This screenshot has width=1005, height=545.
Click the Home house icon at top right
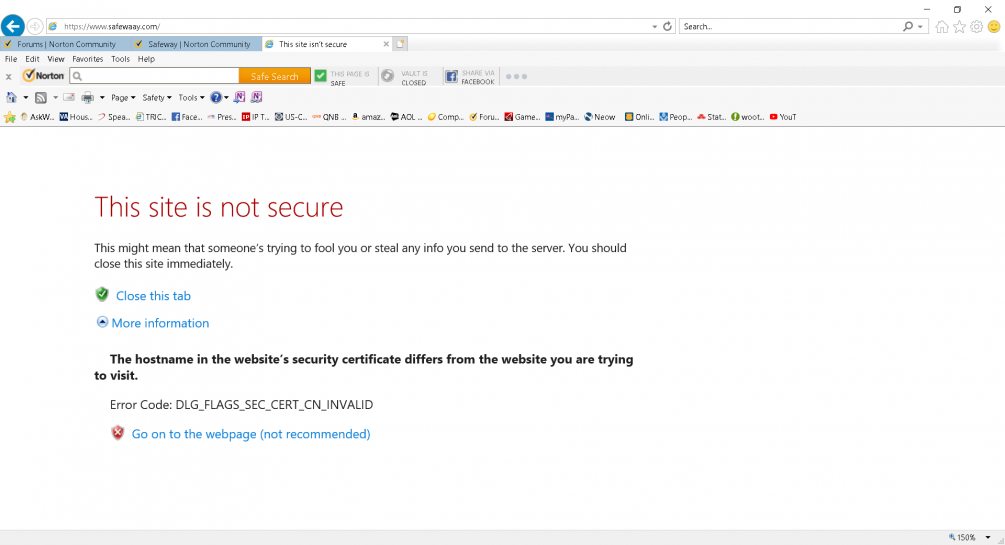tap(942, 27)
